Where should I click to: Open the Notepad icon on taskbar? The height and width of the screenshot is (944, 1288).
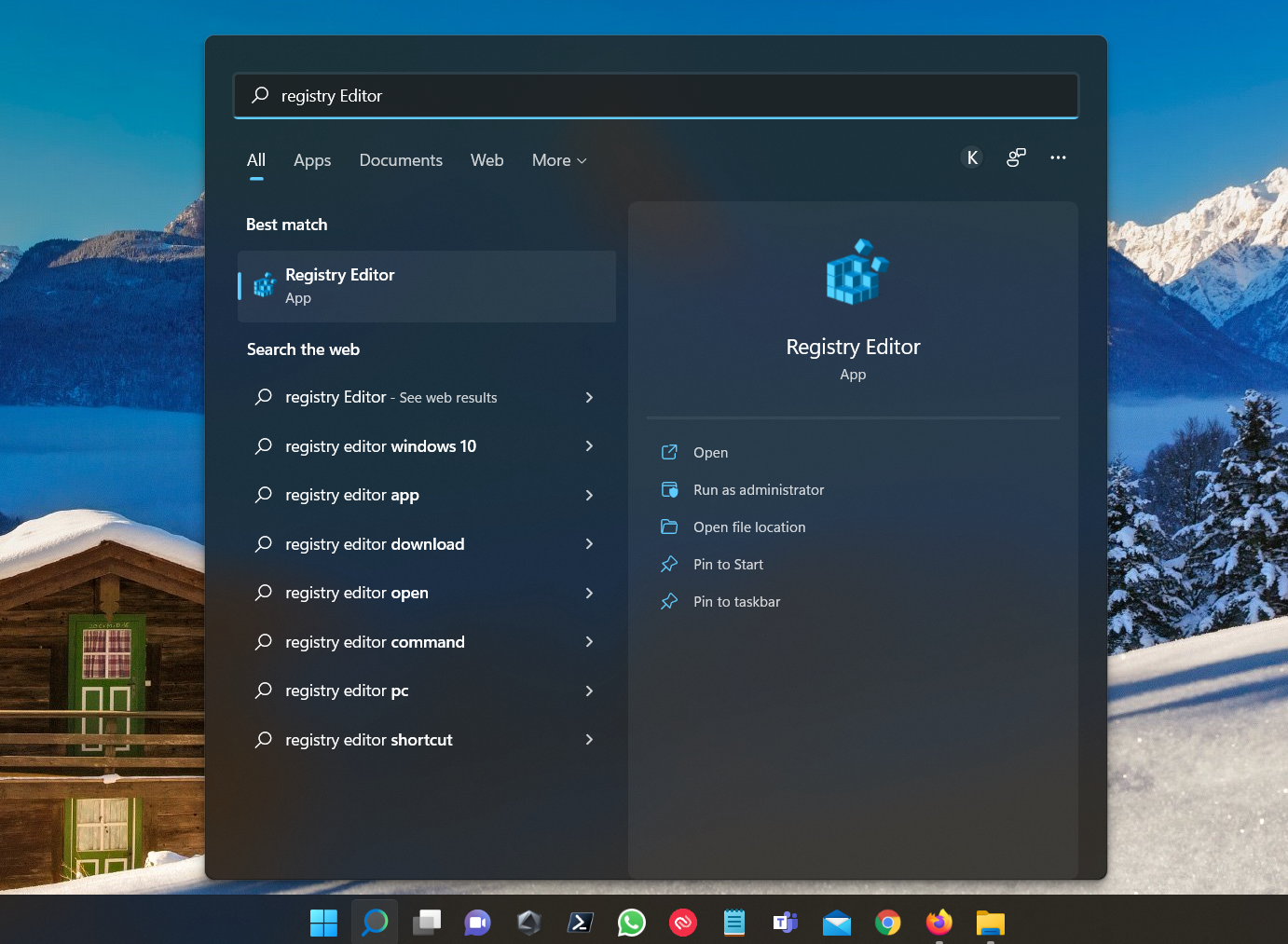734,923
